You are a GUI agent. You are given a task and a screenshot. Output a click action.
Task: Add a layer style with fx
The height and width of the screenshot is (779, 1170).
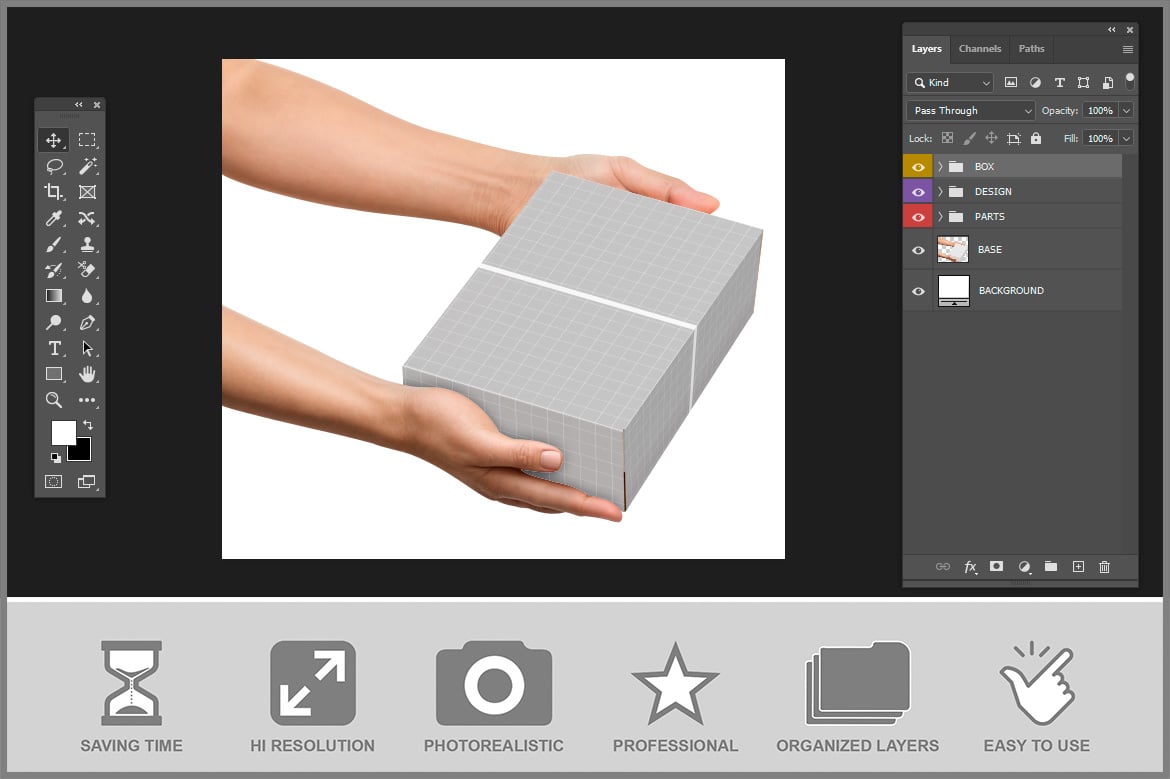[x=970, y=567]
